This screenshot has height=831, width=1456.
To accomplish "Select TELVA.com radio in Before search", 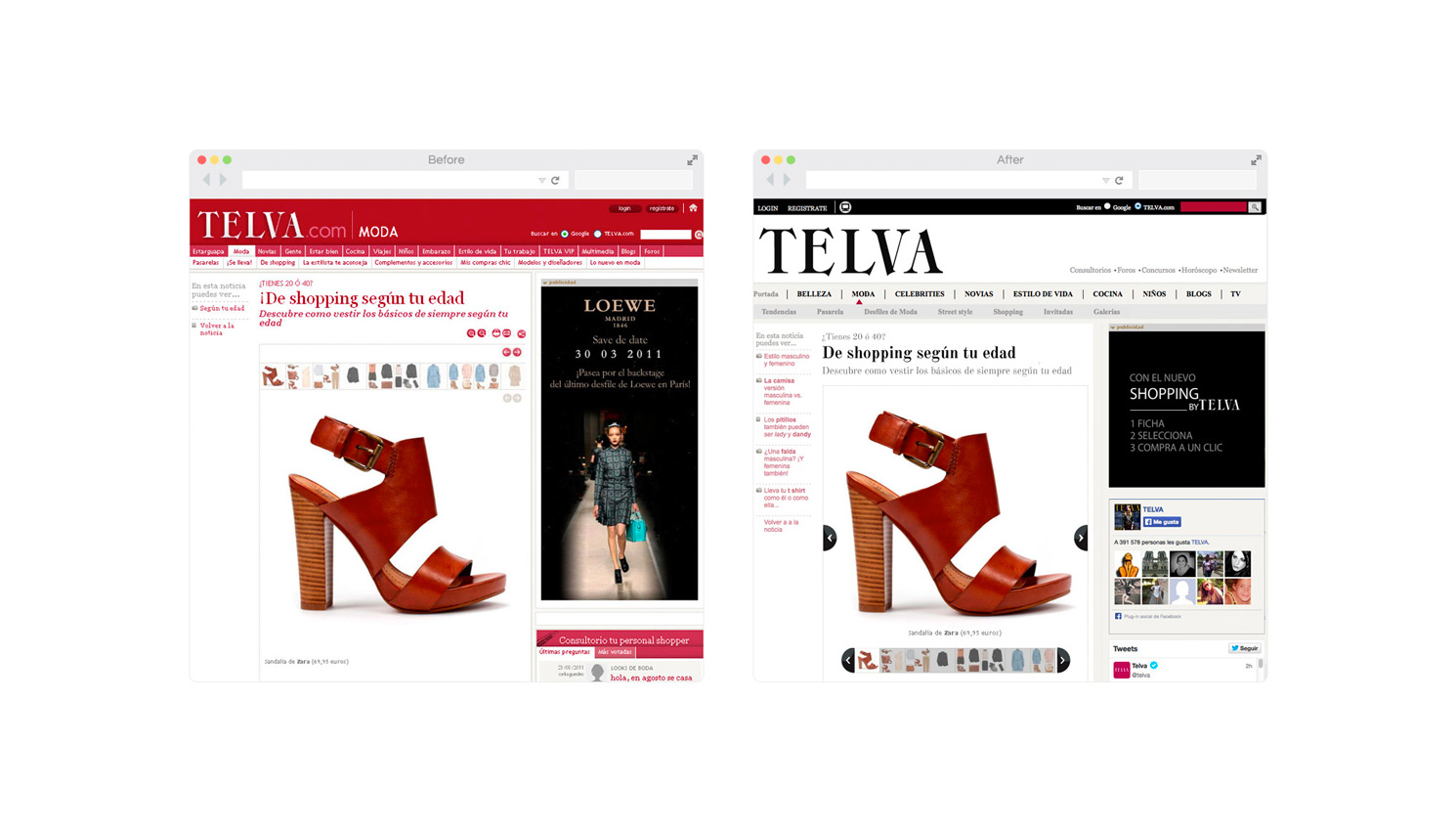I will point(598,235).
